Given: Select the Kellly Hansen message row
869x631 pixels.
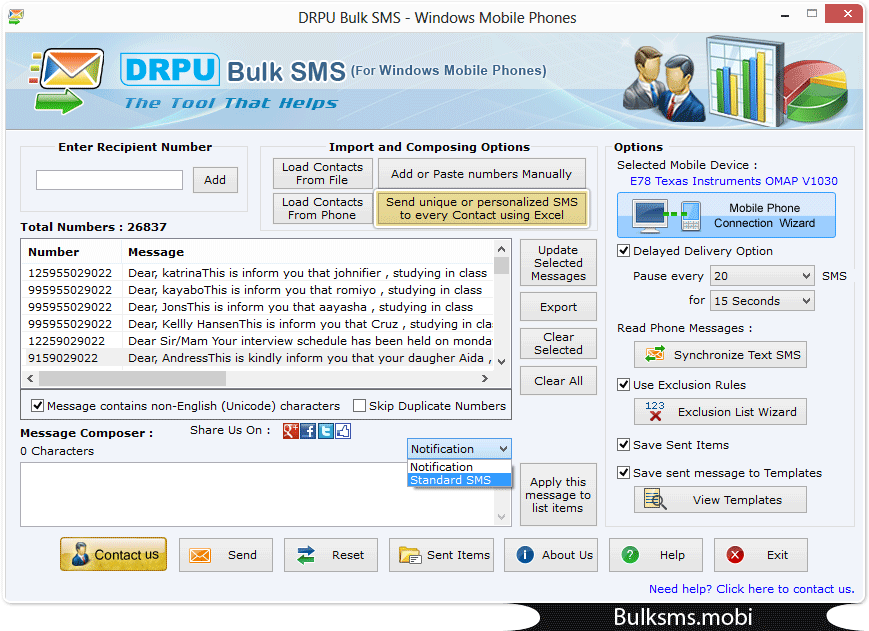Looking at the screenshot, I should (x=259, y=324).
